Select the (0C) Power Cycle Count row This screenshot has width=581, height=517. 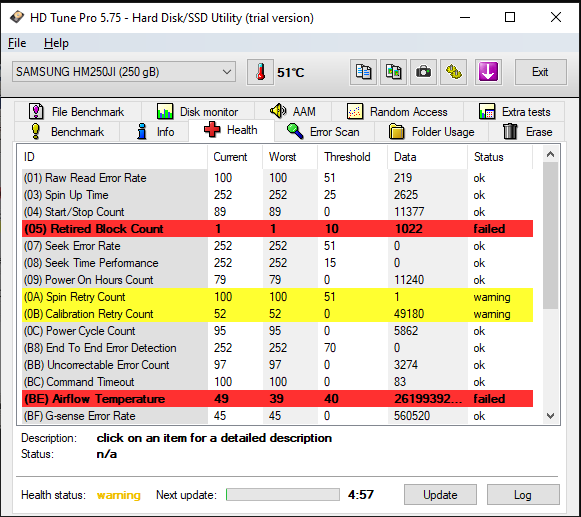coord(278,331)
